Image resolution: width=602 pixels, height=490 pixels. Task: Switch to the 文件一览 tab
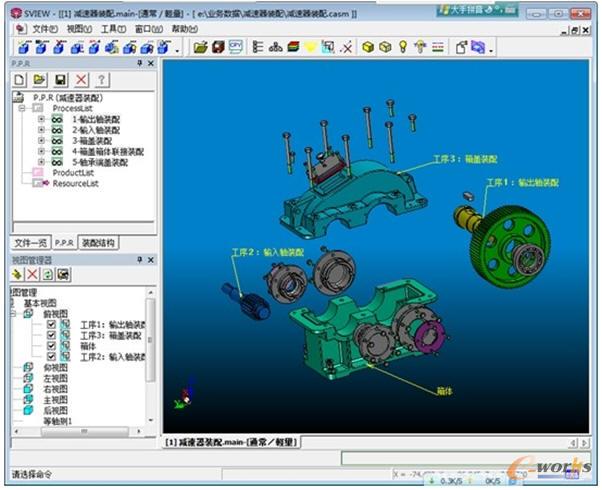[x=30, y=242]
